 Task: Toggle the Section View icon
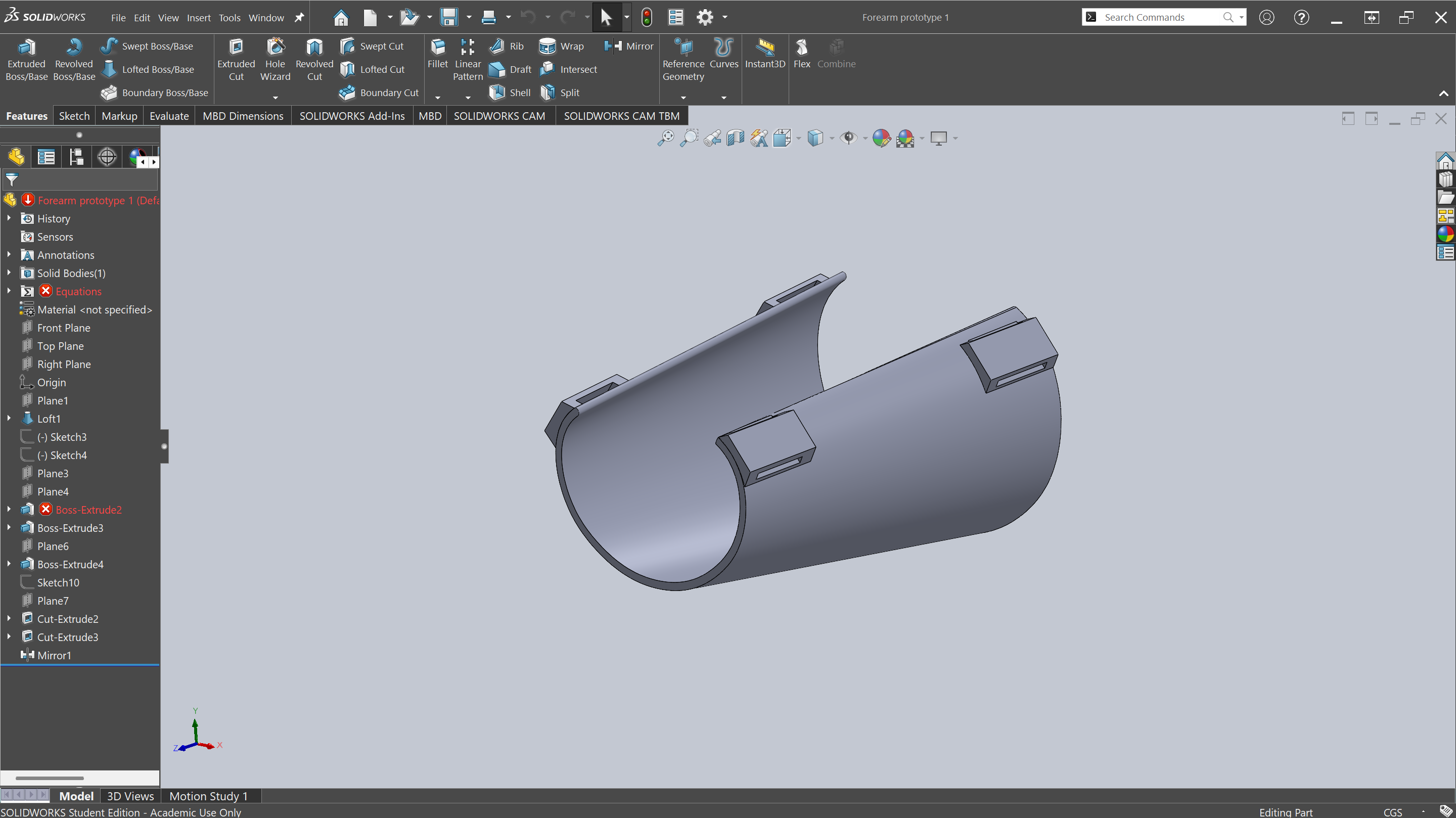pyautogui.click(x=736, y=138)
